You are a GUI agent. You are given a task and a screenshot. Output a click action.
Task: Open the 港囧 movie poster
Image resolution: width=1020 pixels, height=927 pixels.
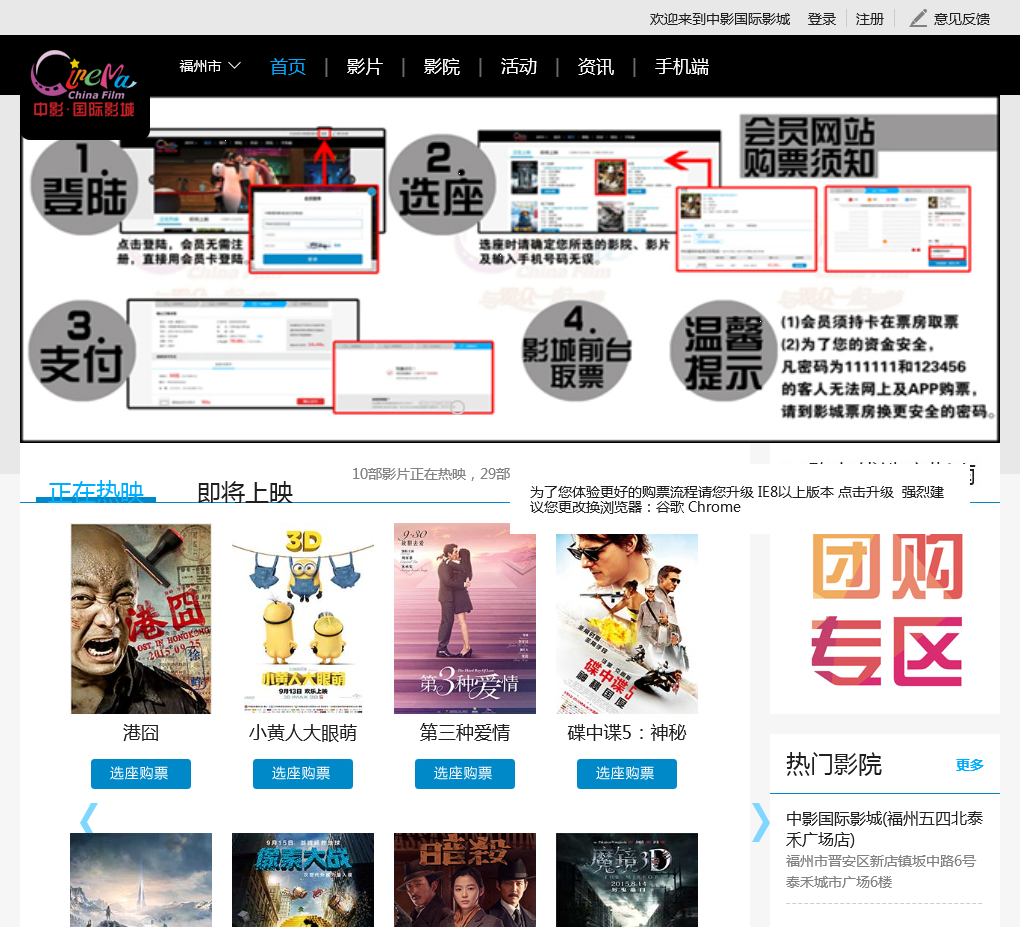click(x=141, y=619)
